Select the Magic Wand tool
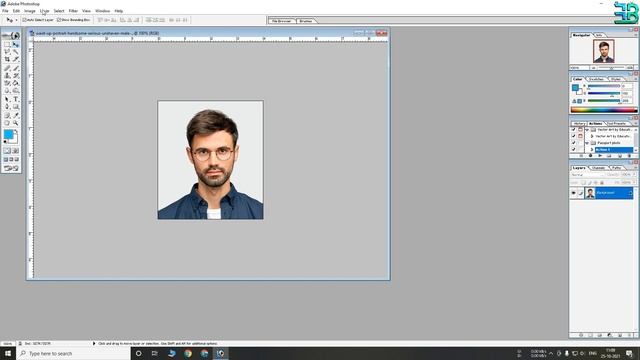Screen dimensions: 640x360 click(16, 52)
